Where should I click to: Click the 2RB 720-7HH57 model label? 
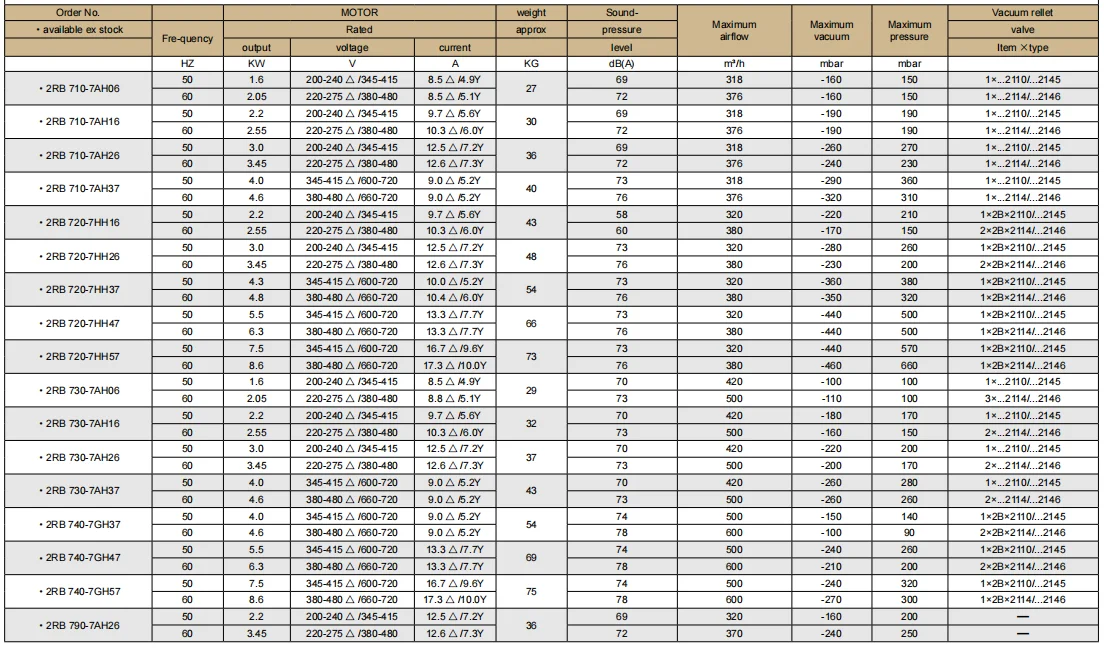point(79,357)
